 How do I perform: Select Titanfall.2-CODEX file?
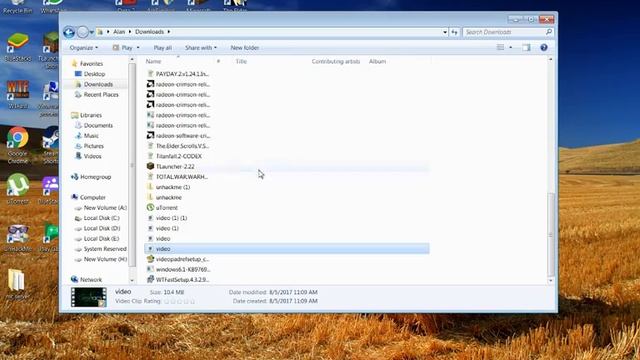(179, 156)
